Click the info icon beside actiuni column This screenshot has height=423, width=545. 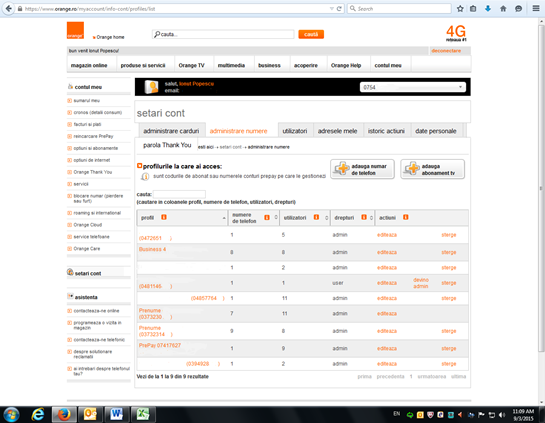[x=406, y=217]
